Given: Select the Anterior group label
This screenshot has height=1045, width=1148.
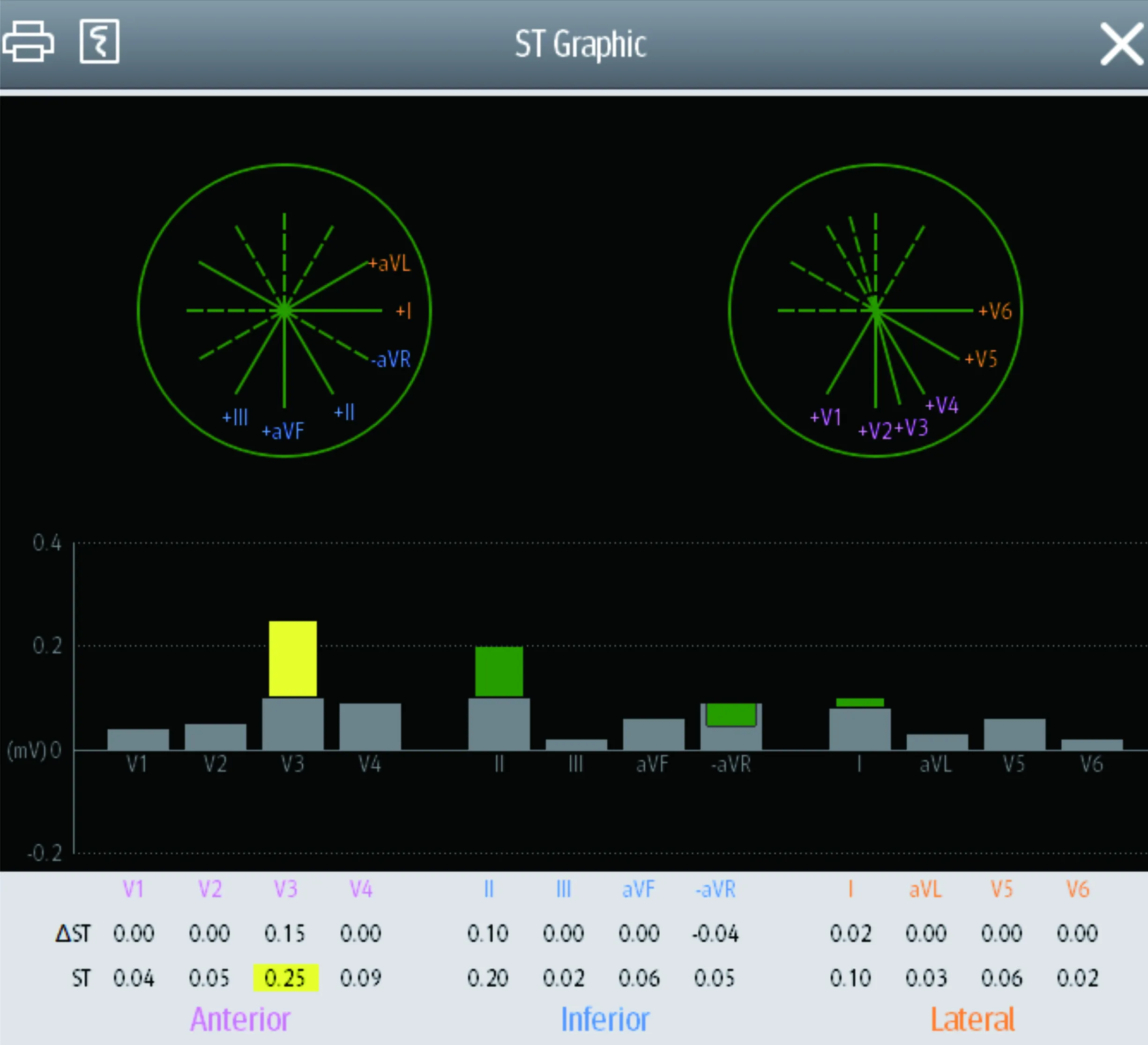Looking at the screenshot, I should tap(240, 1019).
